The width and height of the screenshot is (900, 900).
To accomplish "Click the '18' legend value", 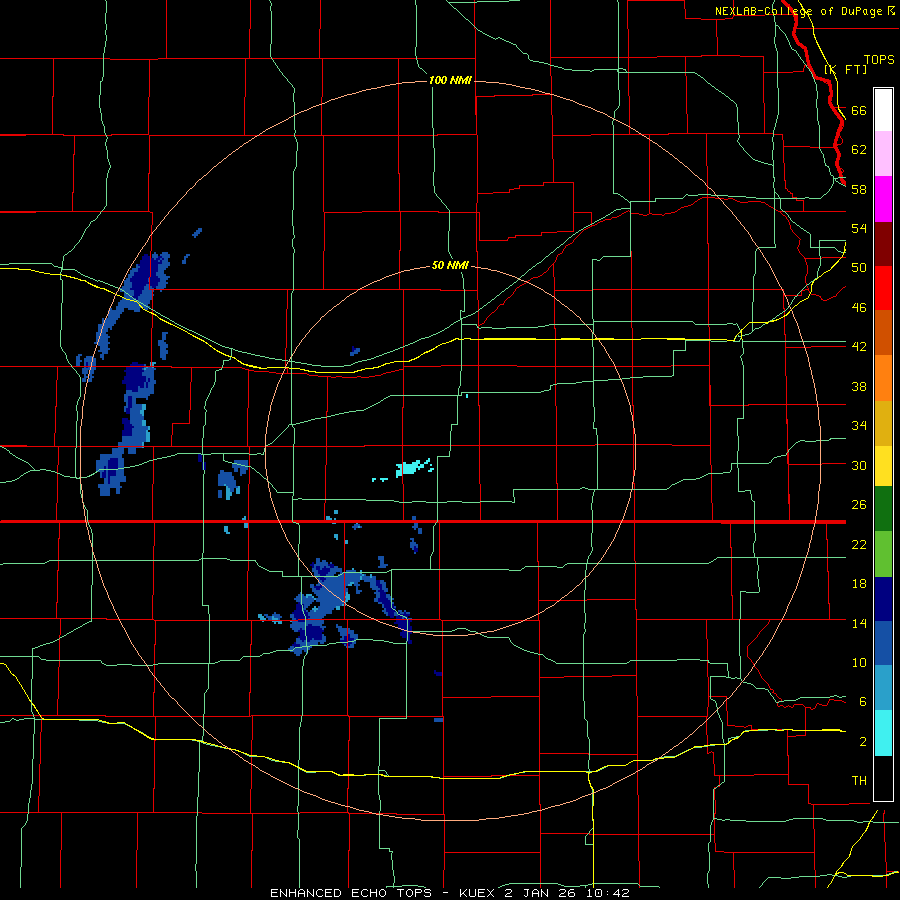I will tap(859, 584).
